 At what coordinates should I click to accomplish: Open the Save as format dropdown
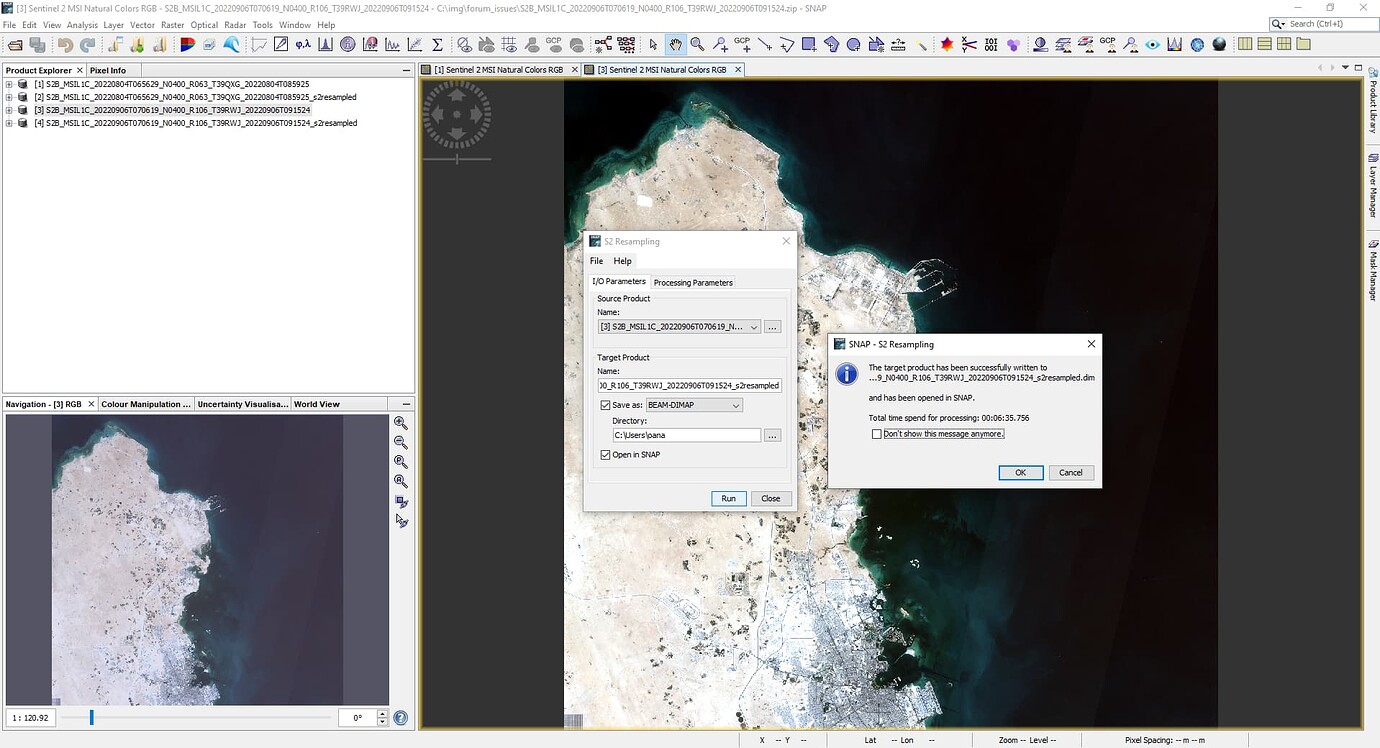[x=738, y=404]
